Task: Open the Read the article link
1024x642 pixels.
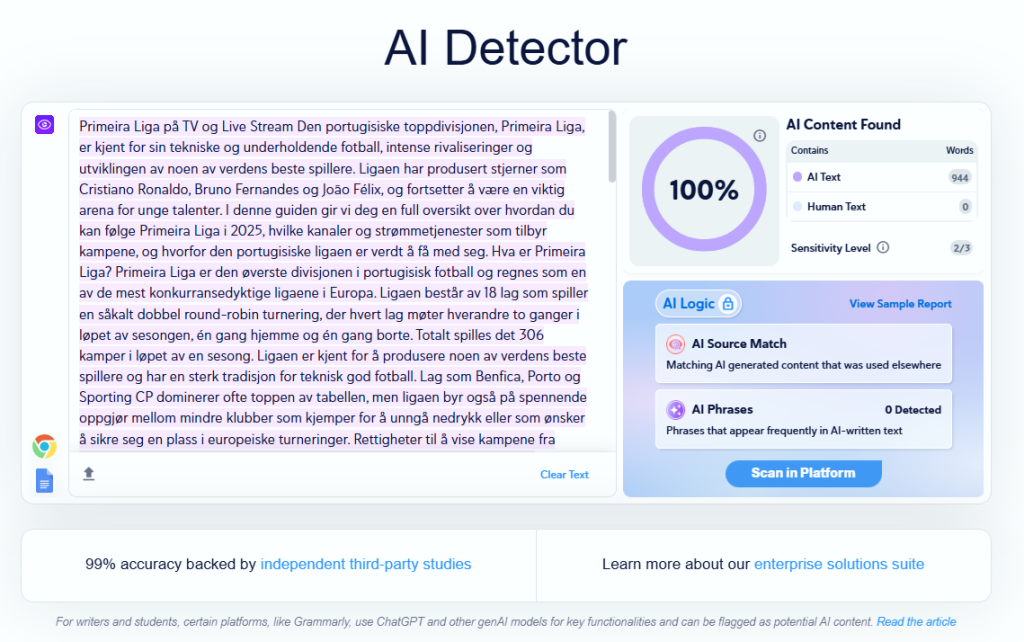Action: pyautogui.click(x=916, y=622)
